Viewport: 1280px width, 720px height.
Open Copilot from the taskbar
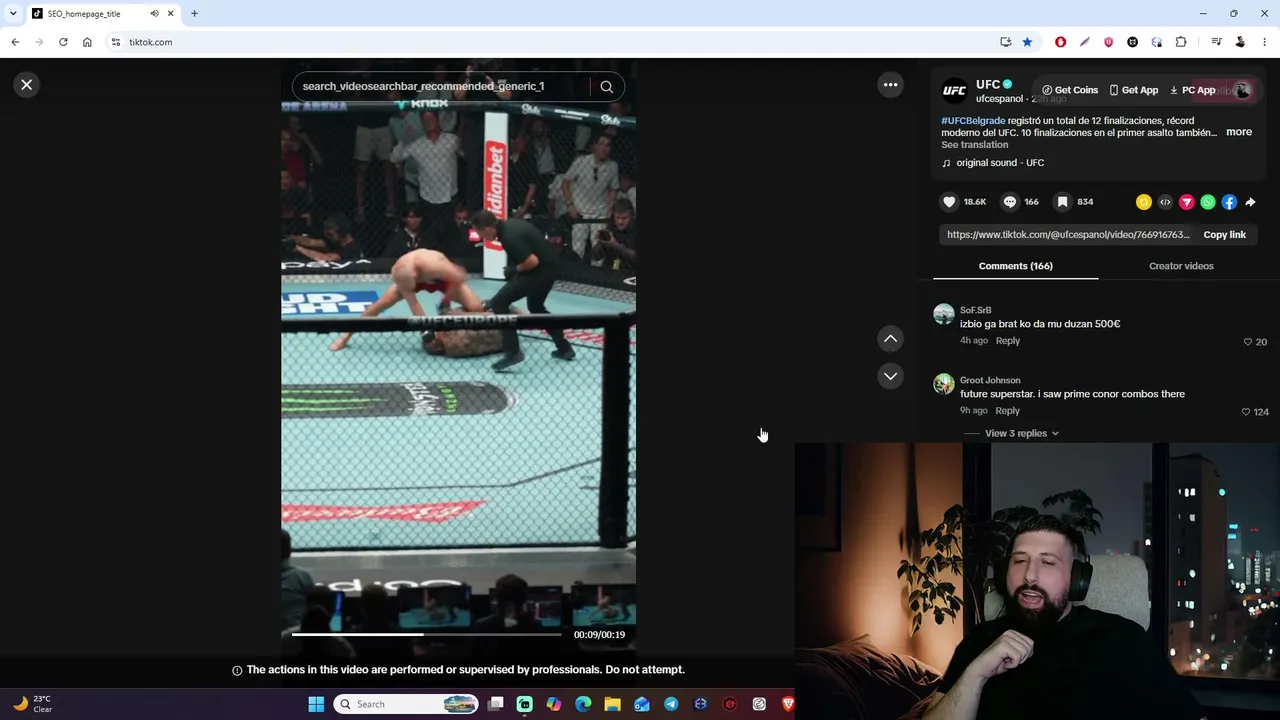pos(554,704)
